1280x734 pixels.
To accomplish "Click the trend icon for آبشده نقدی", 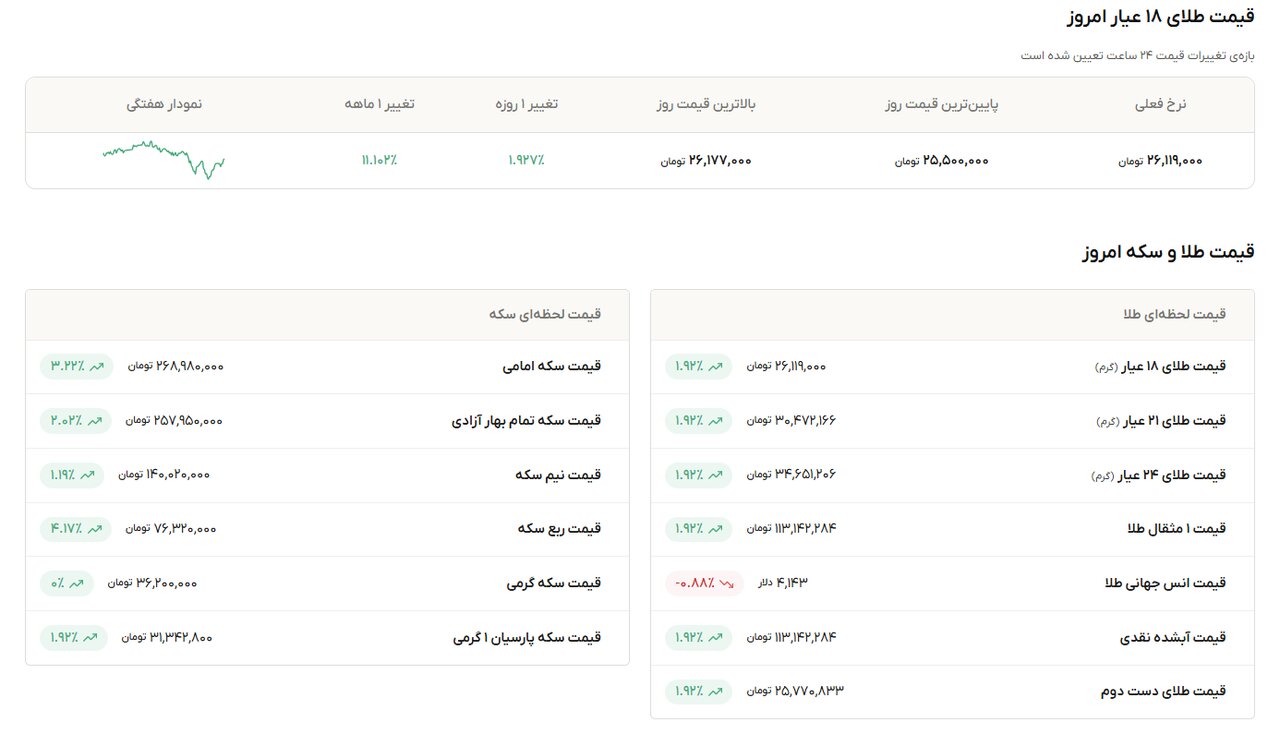I will (716, 637).
